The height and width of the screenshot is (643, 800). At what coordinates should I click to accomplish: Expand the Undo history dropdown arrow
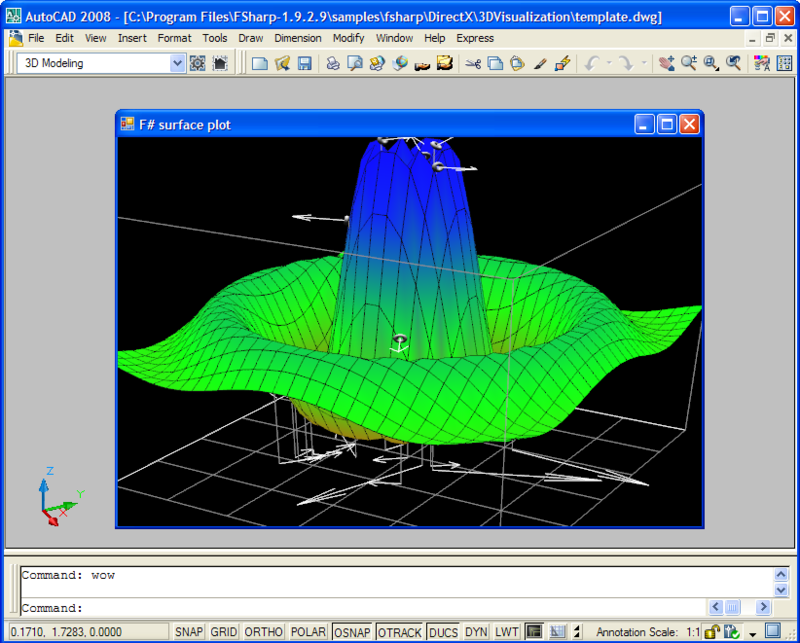point(608,63)
